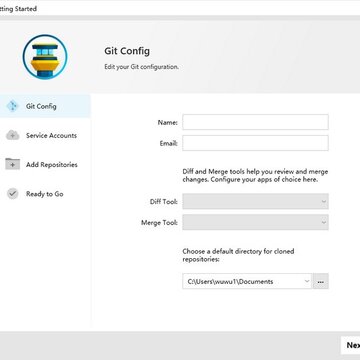360x360 pixels.
Task: Click the Service Accounts cloud icon
Action: click(13, 135)
